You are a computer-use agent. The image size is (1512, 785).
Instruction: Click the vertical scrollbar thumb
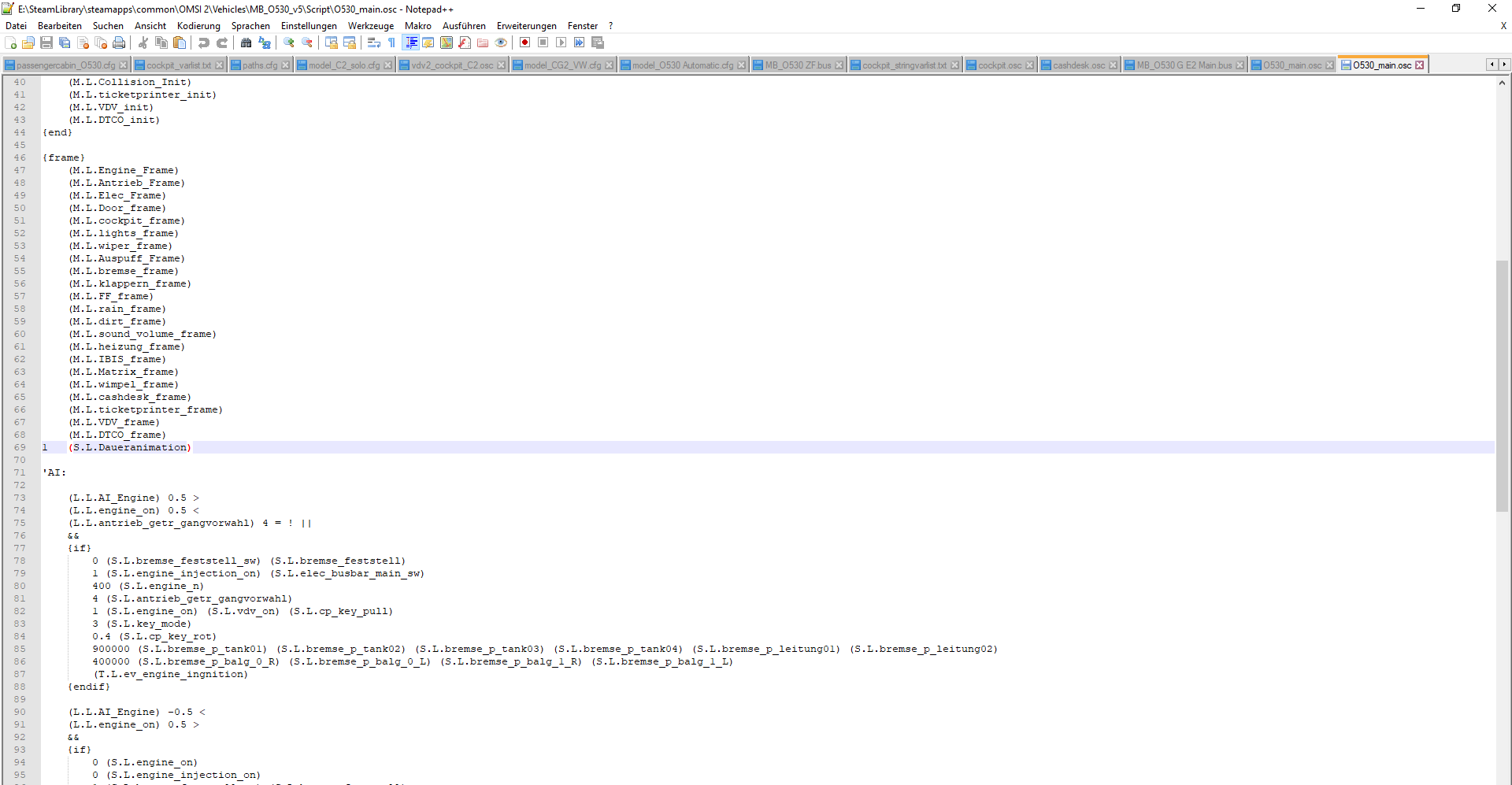point(1503,386)
